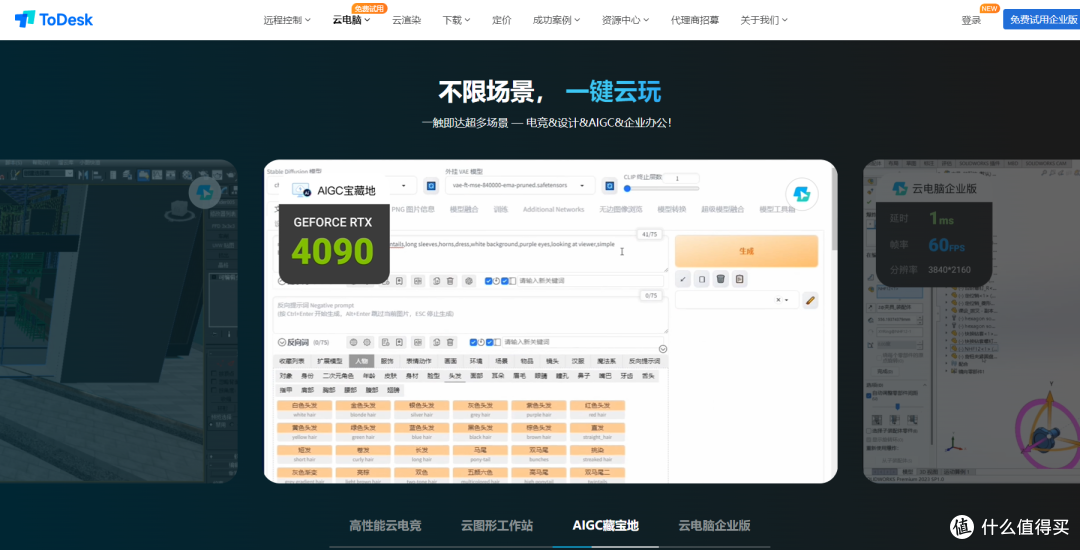The width and height of the screenshot is (1080, 550).
Task: Switch to bottom 云电脑企业版 tab
Action: 714,526
